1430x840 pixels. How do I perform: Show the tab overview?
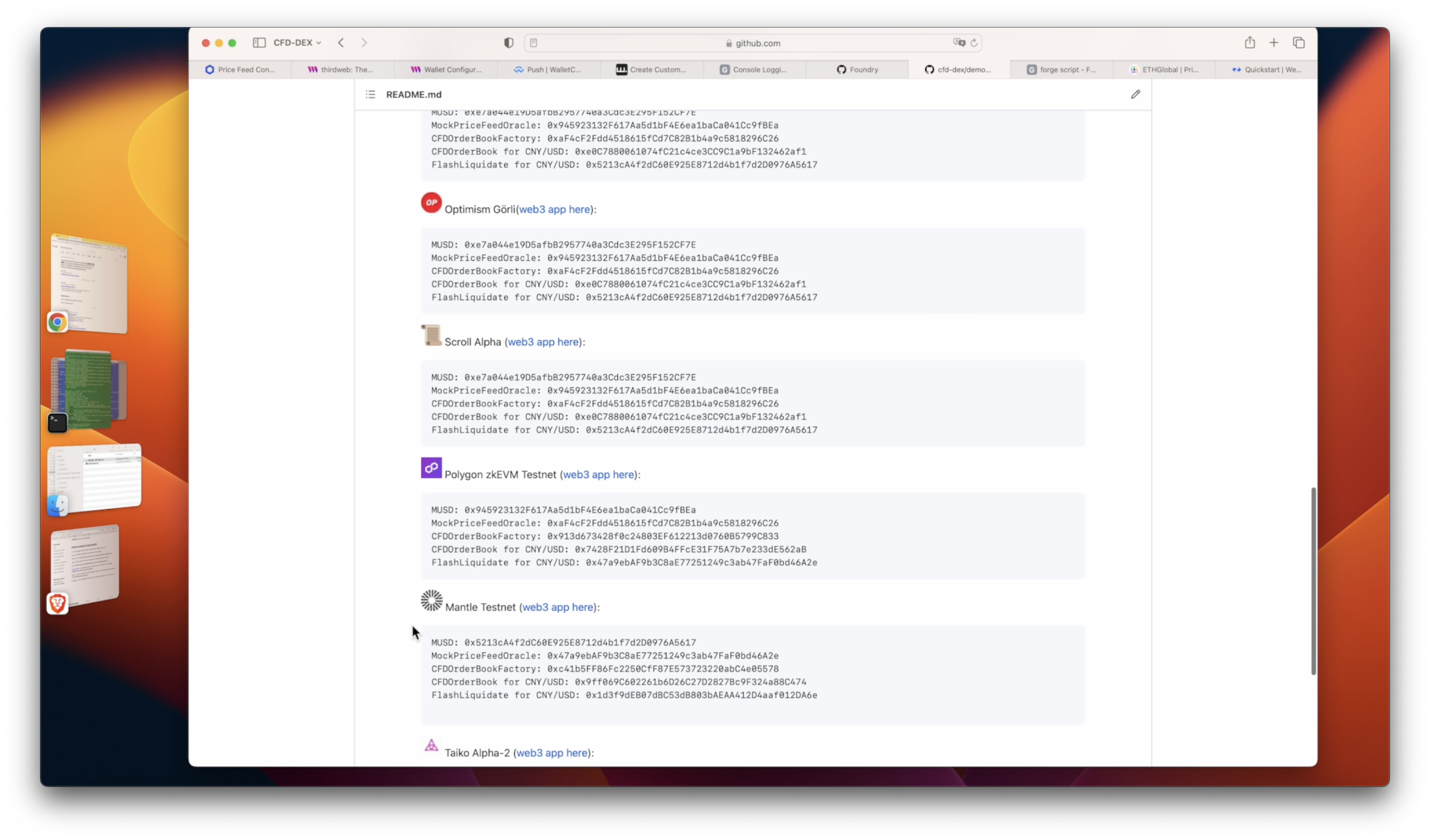click(x=1298, y=43)
